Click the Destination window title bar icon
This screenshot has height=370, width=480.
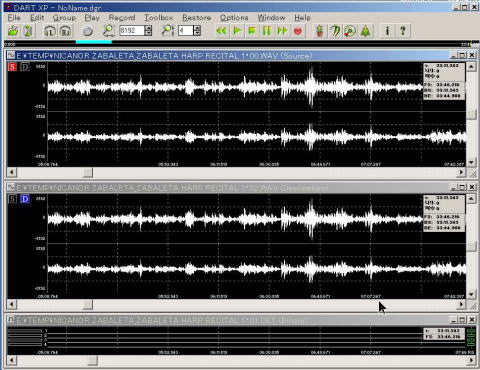coord(11,187)
